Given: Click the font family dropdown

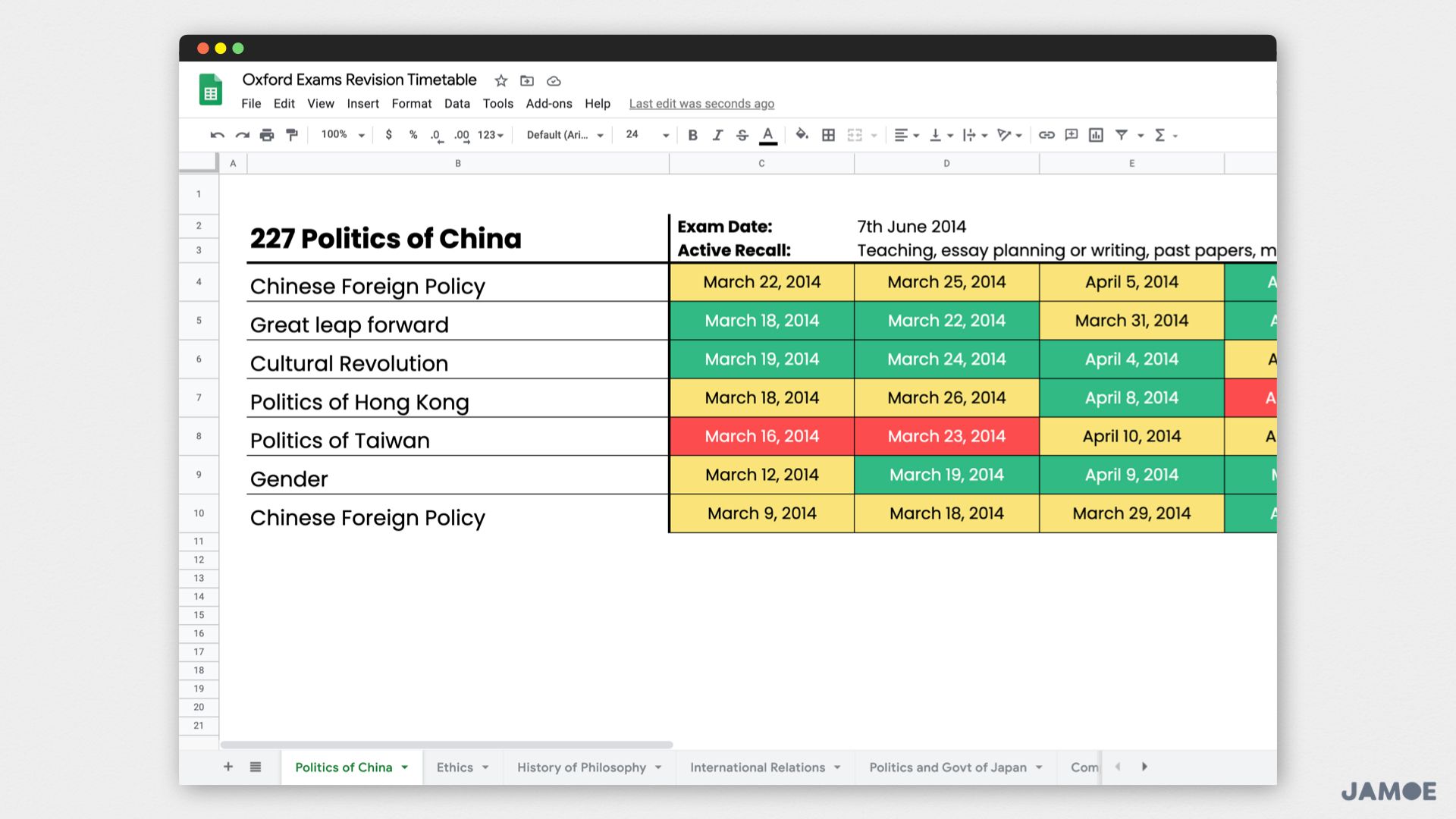Looking at the screenshot, I should [x=563, y=134].
